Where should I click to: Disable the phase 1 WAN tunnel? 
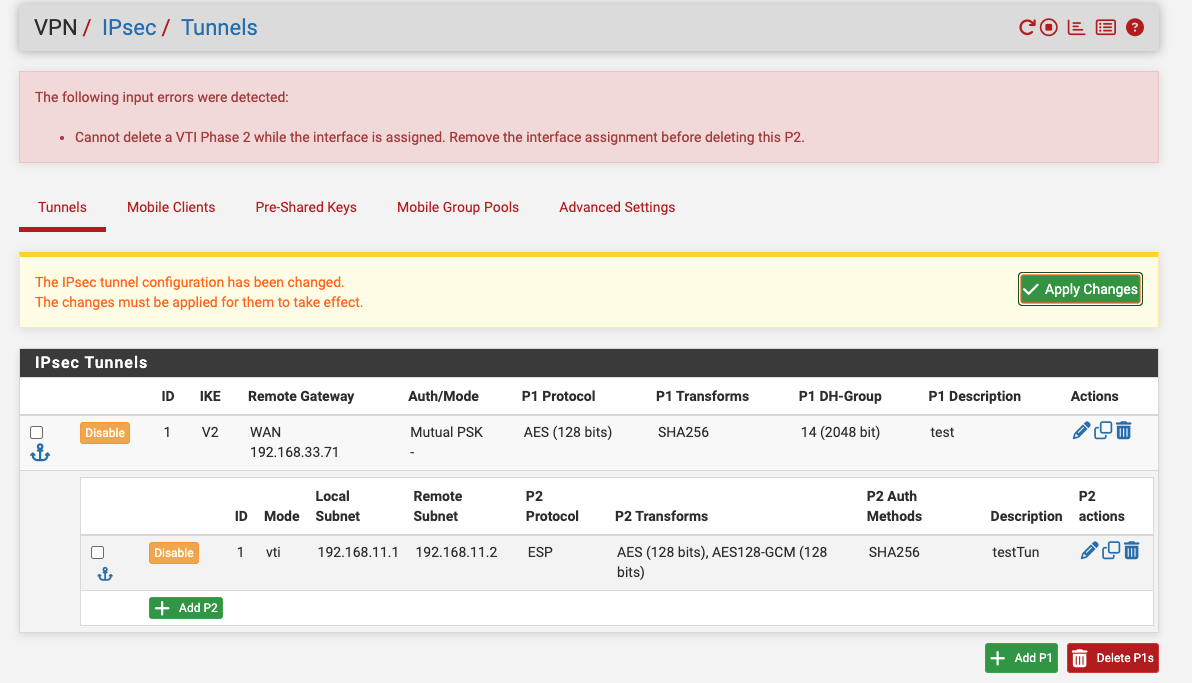[x=105, y=433]
